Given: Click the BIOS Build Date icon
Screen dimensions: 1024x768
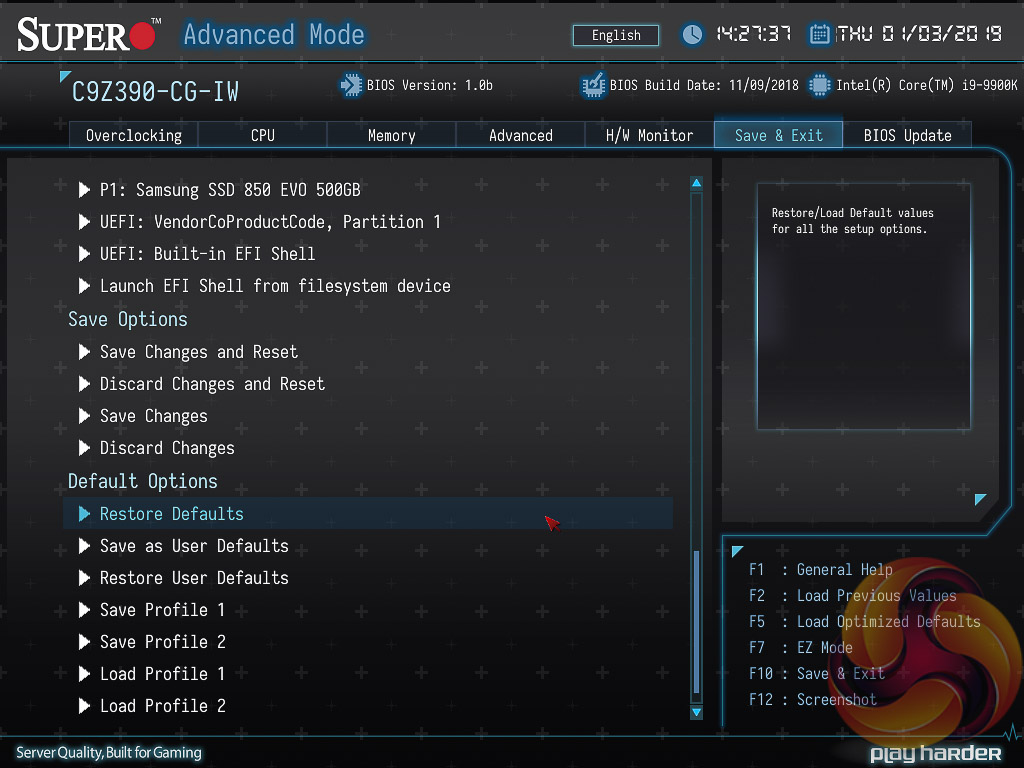Looking at the screenshot, I should point(593,85).
